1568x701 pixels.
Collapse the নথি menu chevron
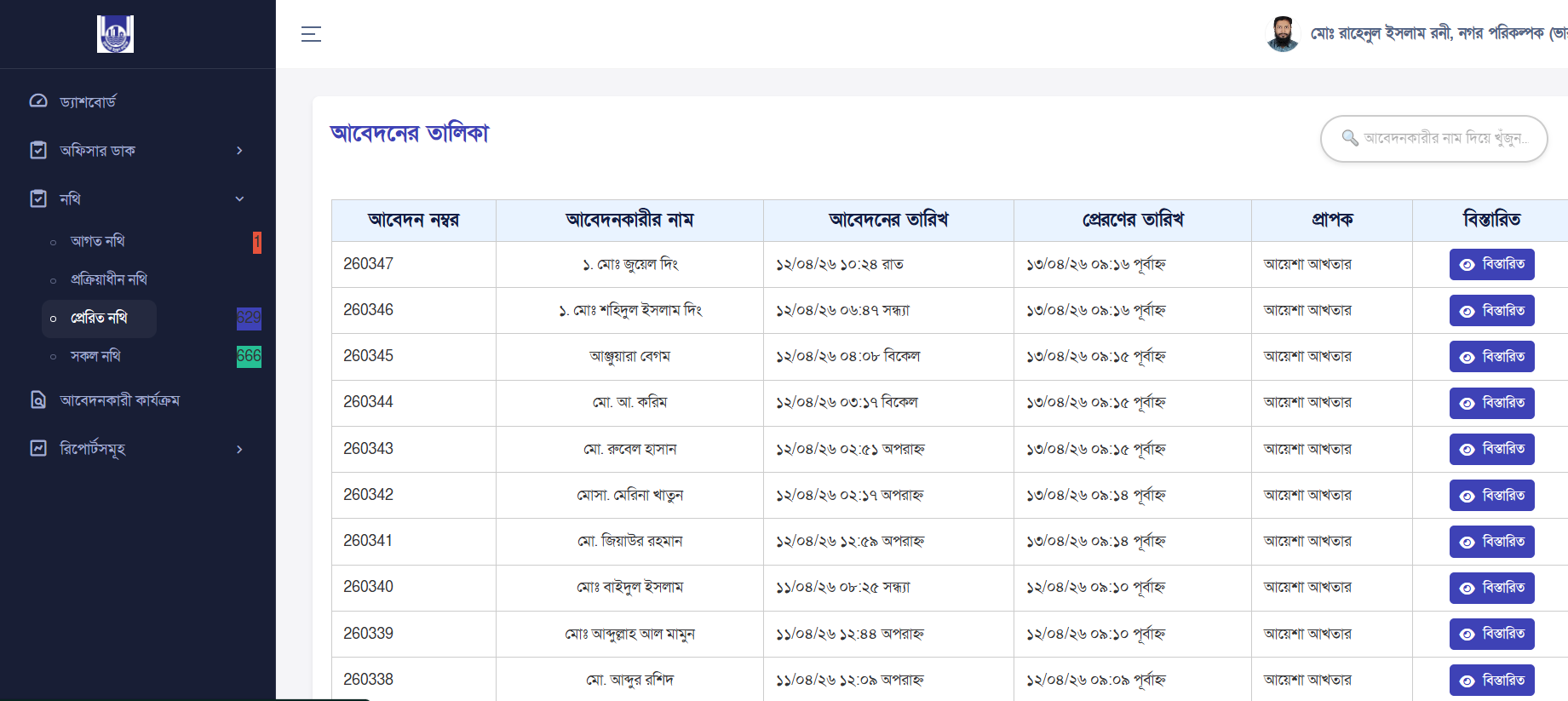tap(239, 199)
